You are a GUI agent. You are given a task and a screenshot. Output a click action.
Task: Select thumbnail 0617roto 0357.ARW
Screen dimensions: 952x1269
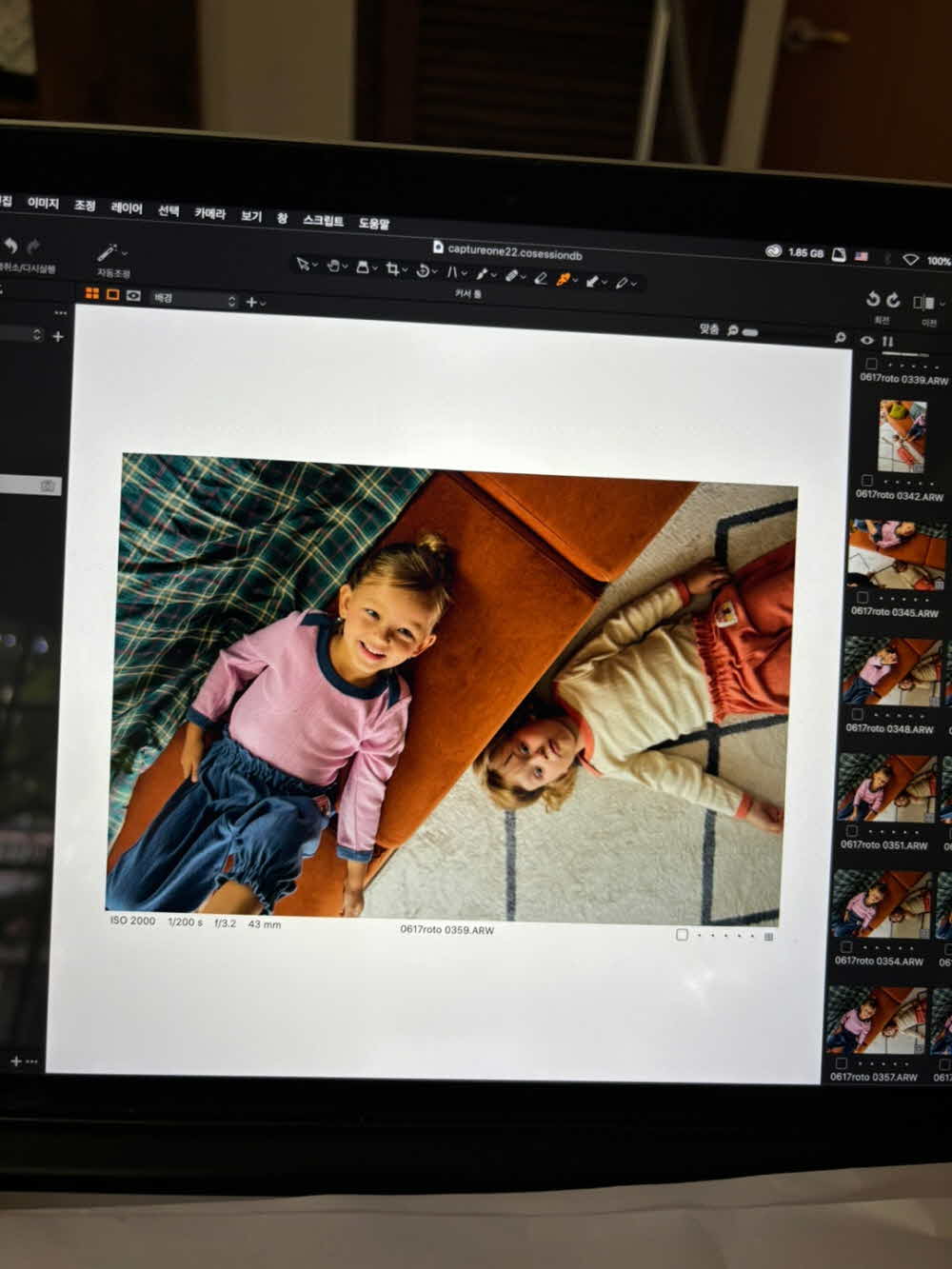coord(876,1020)
